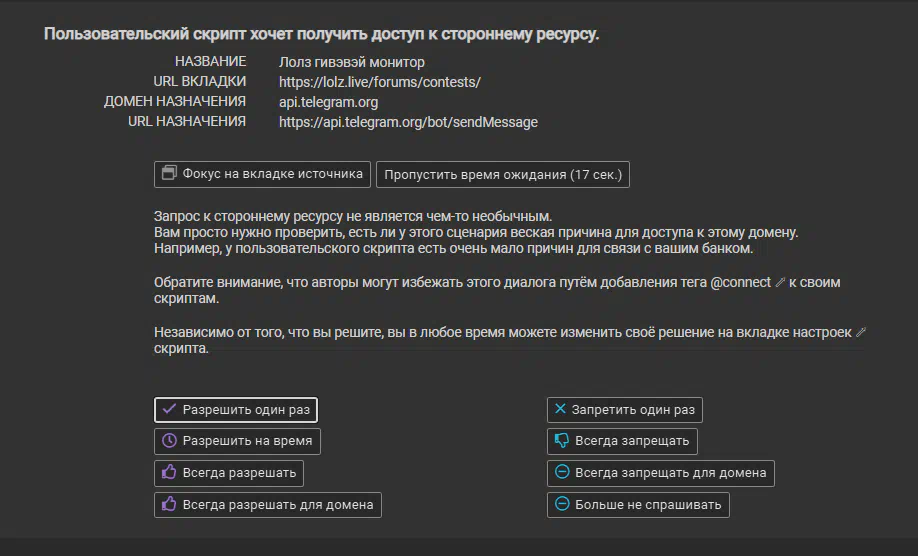
Task: Click the destination URL api.telegram.org/bot/sendMessage text
Action: click(x=408, y=122)
